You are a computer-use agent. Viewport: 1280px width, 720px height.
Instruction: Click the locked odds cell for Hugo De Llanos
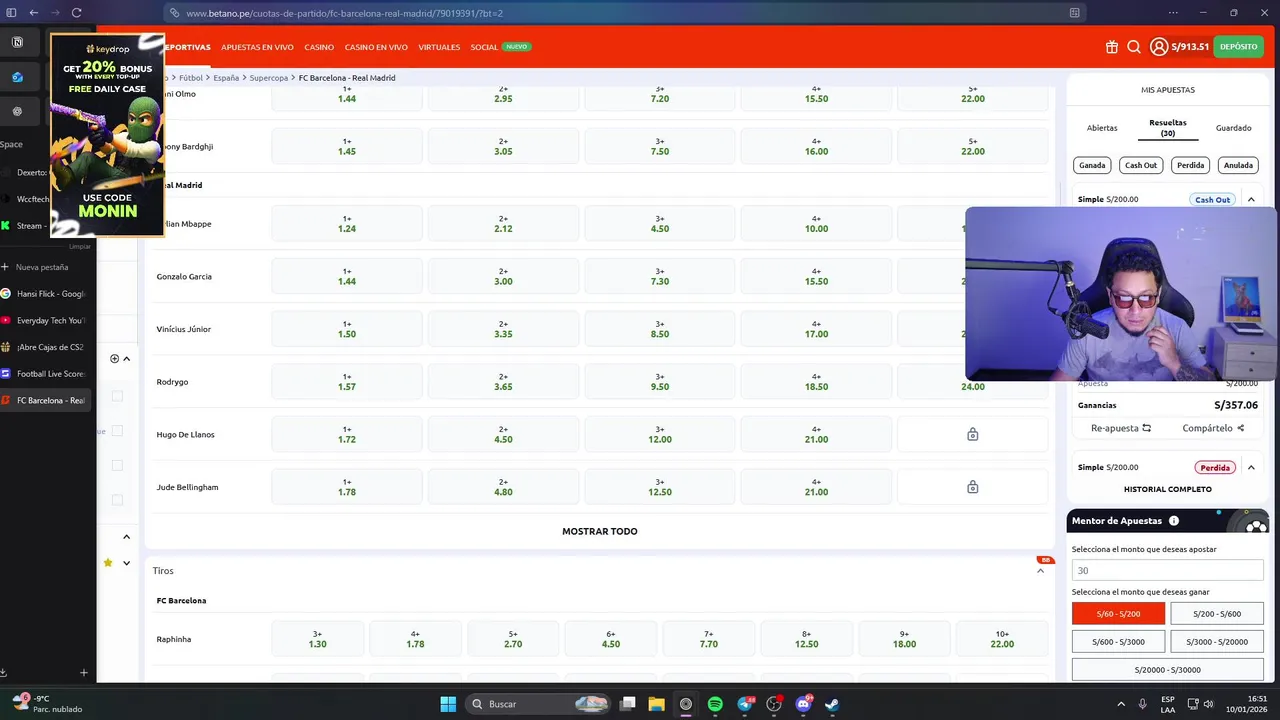click(972, 435)
